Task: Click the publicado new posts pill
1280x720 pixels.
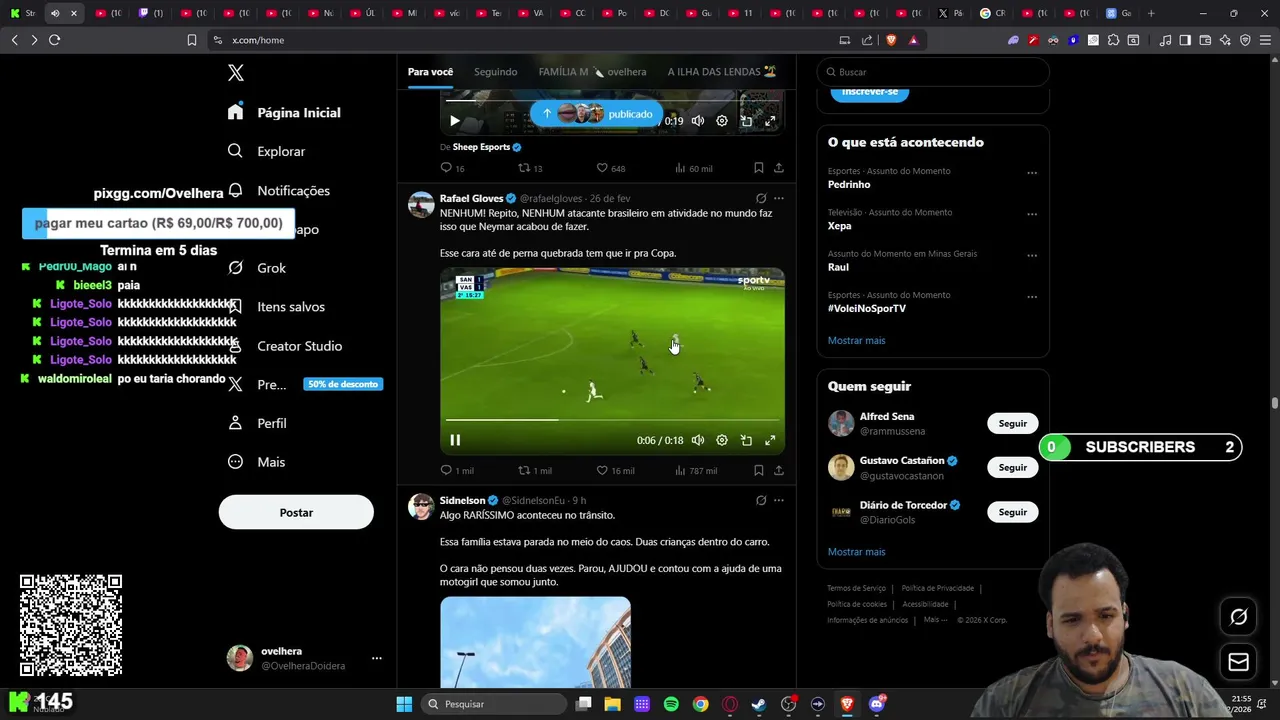Action: [x=598, y=114]
